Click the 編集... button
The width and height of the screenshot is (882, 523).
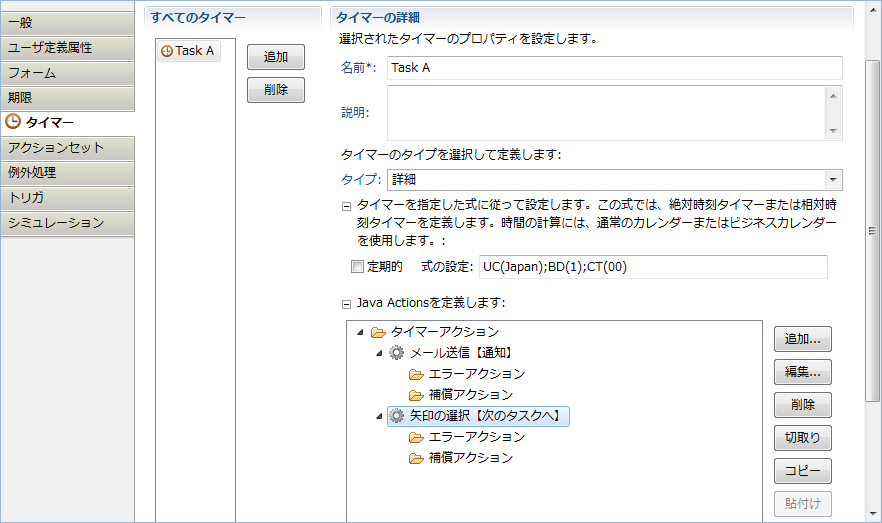pyautogui.click(x=803, y=372)
